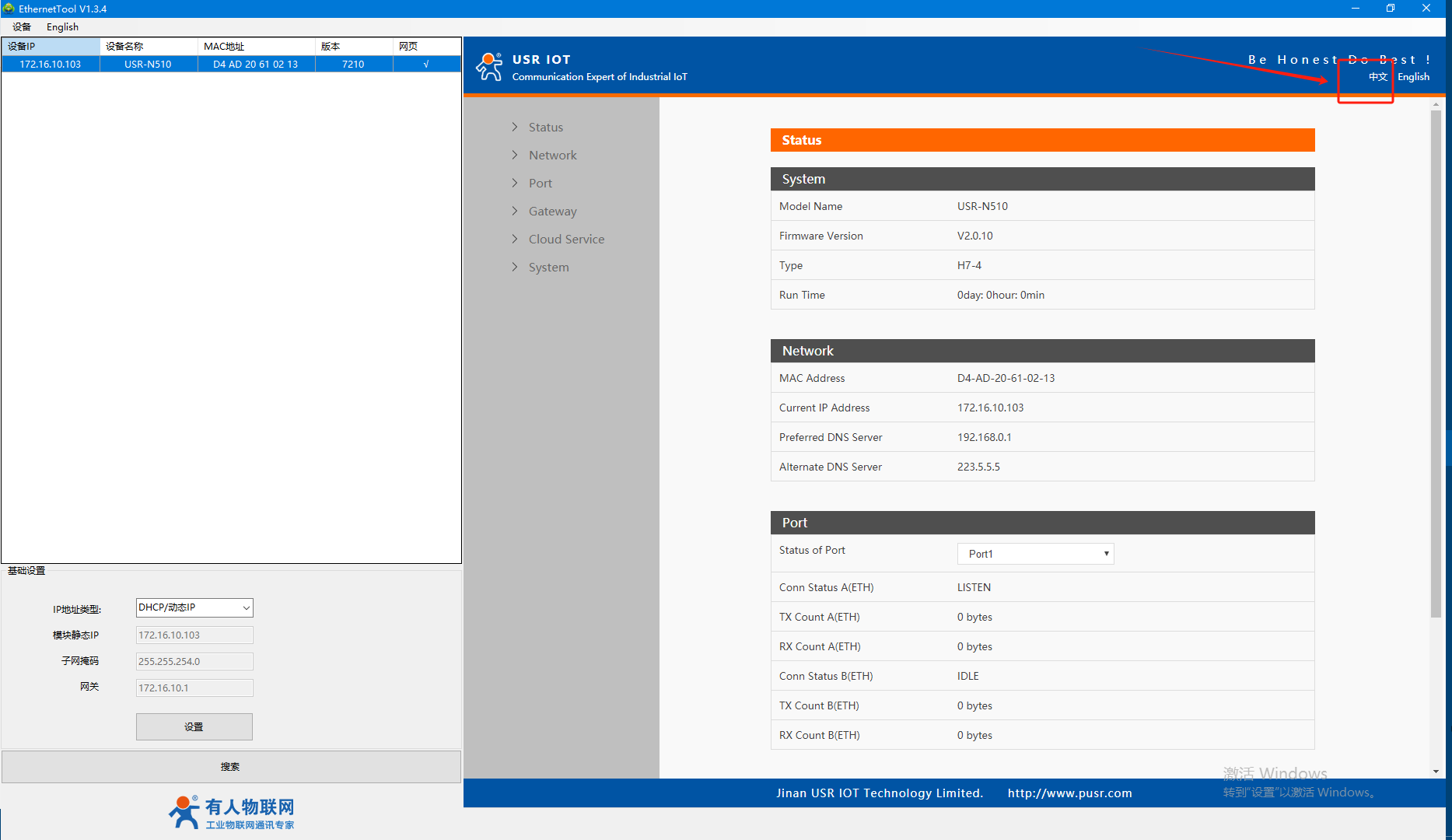Click the USR IOT logo icon
1452x840 pixels.
489,67
